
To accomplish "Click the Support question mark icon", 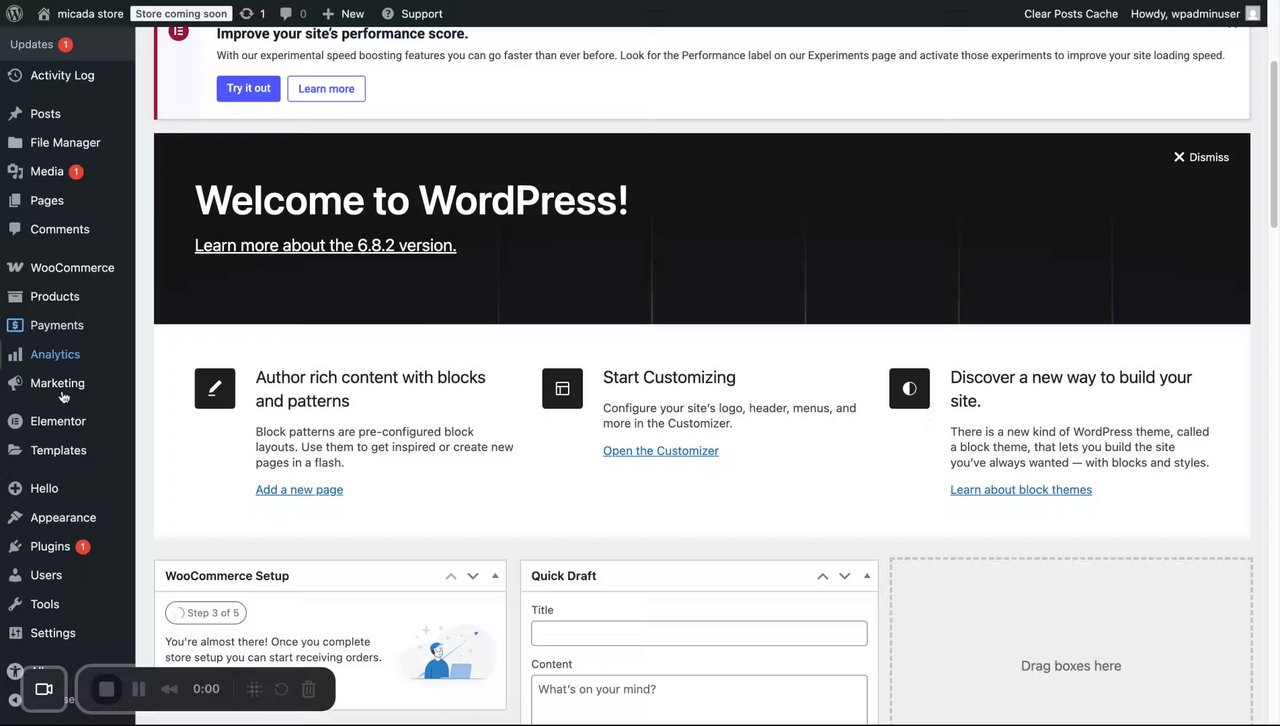I will (x=388, y=14).
